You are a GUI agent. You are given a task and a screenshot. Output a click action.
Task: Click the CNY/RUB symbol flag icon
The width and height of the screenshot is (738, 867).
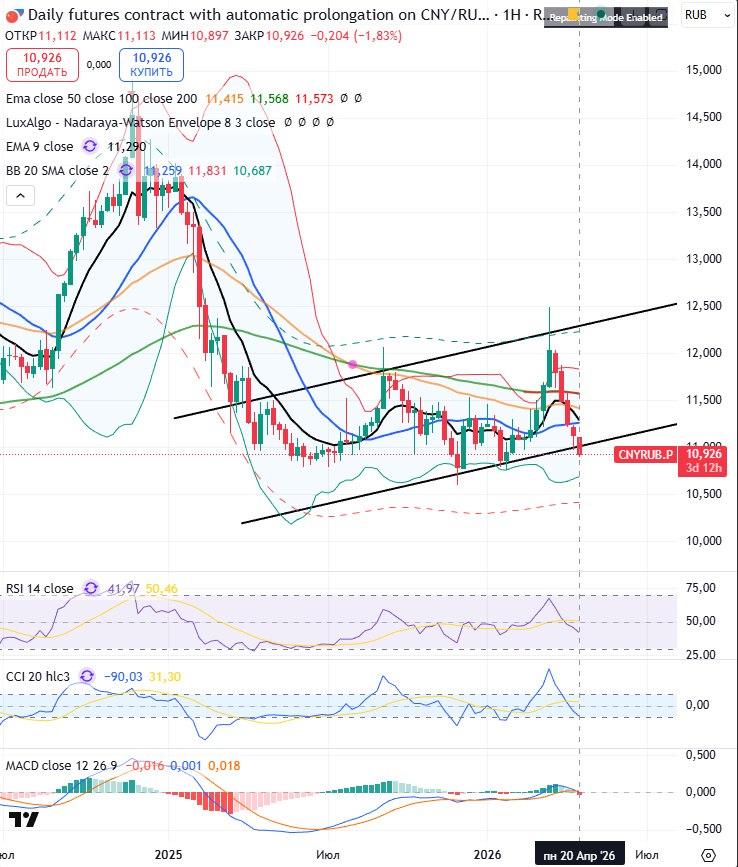coord(11,16)
